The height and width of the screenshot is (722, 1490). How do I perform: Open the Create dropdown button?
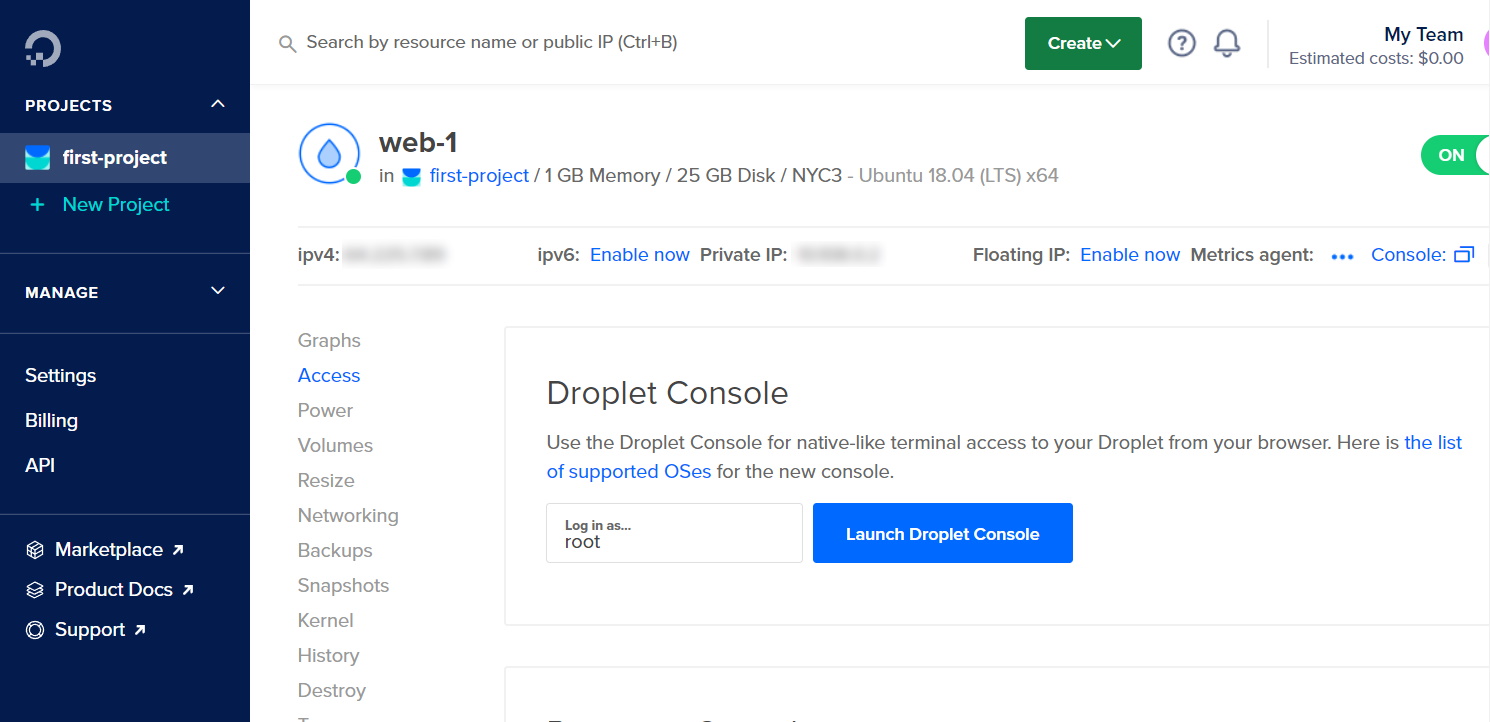coord(1083,43)
